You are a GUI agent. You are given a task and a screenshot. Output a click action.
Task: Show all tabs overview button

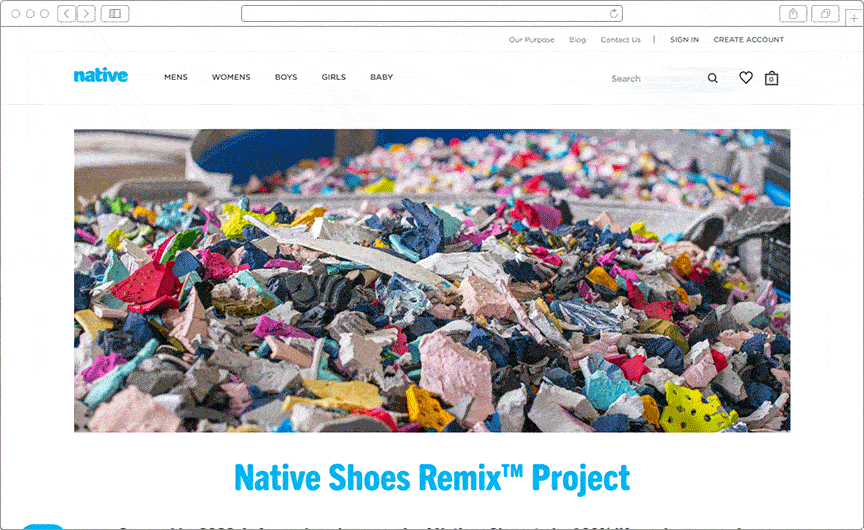click(x=825, y=14)
